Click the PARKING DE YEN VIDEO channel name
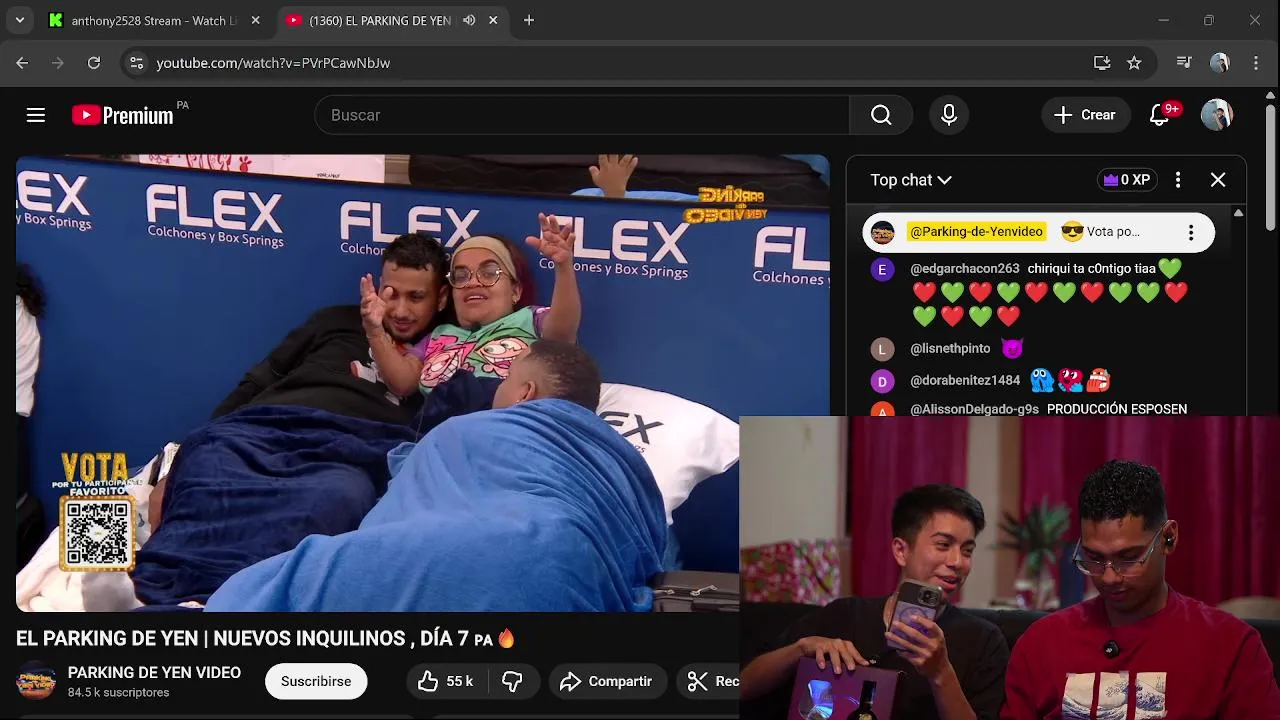This screenshot has height=720, width=1280. click(154, 673)
